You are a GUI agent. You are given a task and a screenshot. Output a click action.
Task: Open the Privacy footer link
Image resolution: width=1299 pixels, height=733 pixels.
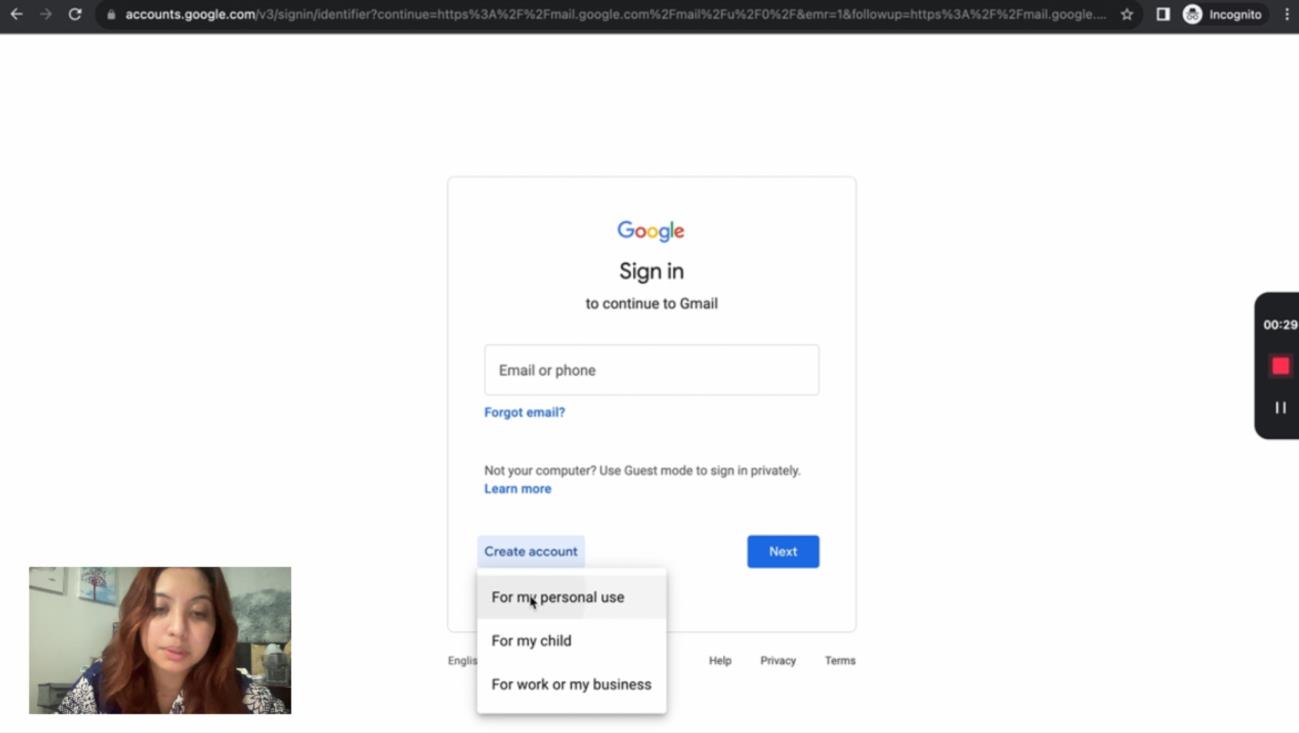777,661
